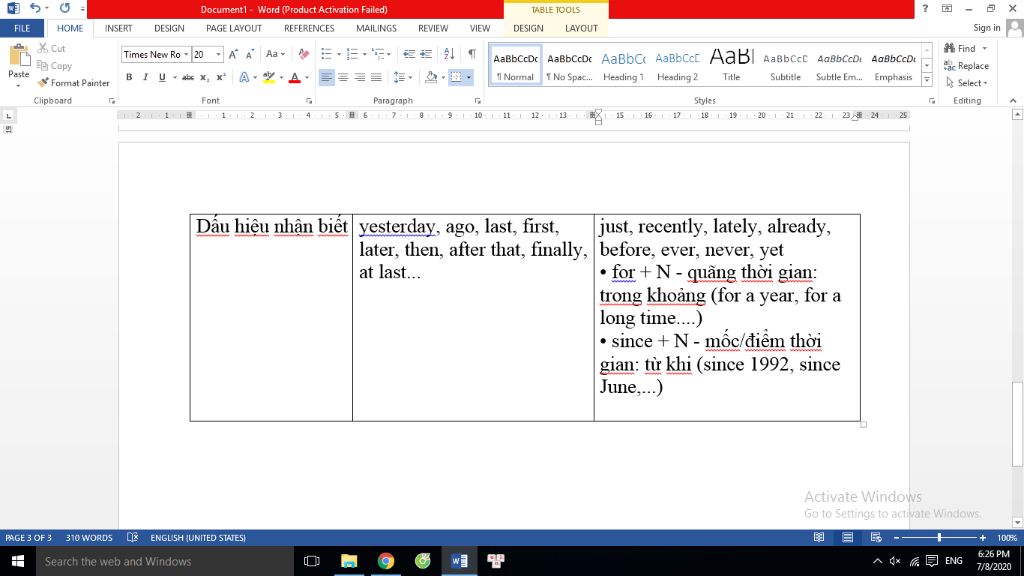Switch to Web Layout view
The image size is (1024, 576).
point(876,537)
